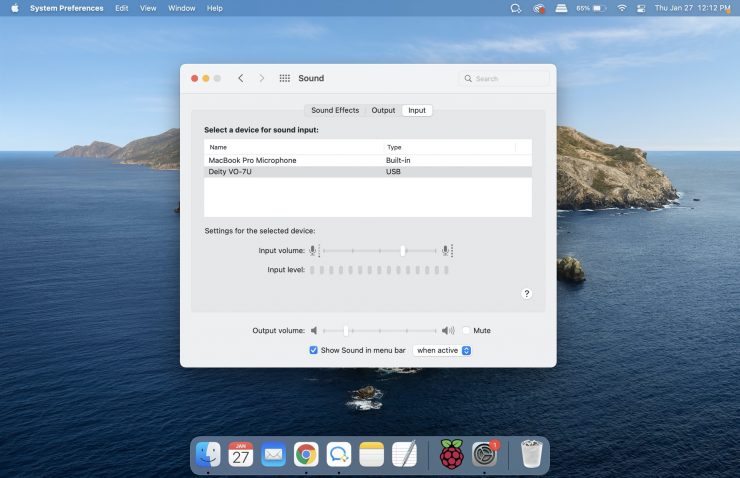Switch to the Sound Effects tab
This screenshot has height=478, width=740.
334,110
